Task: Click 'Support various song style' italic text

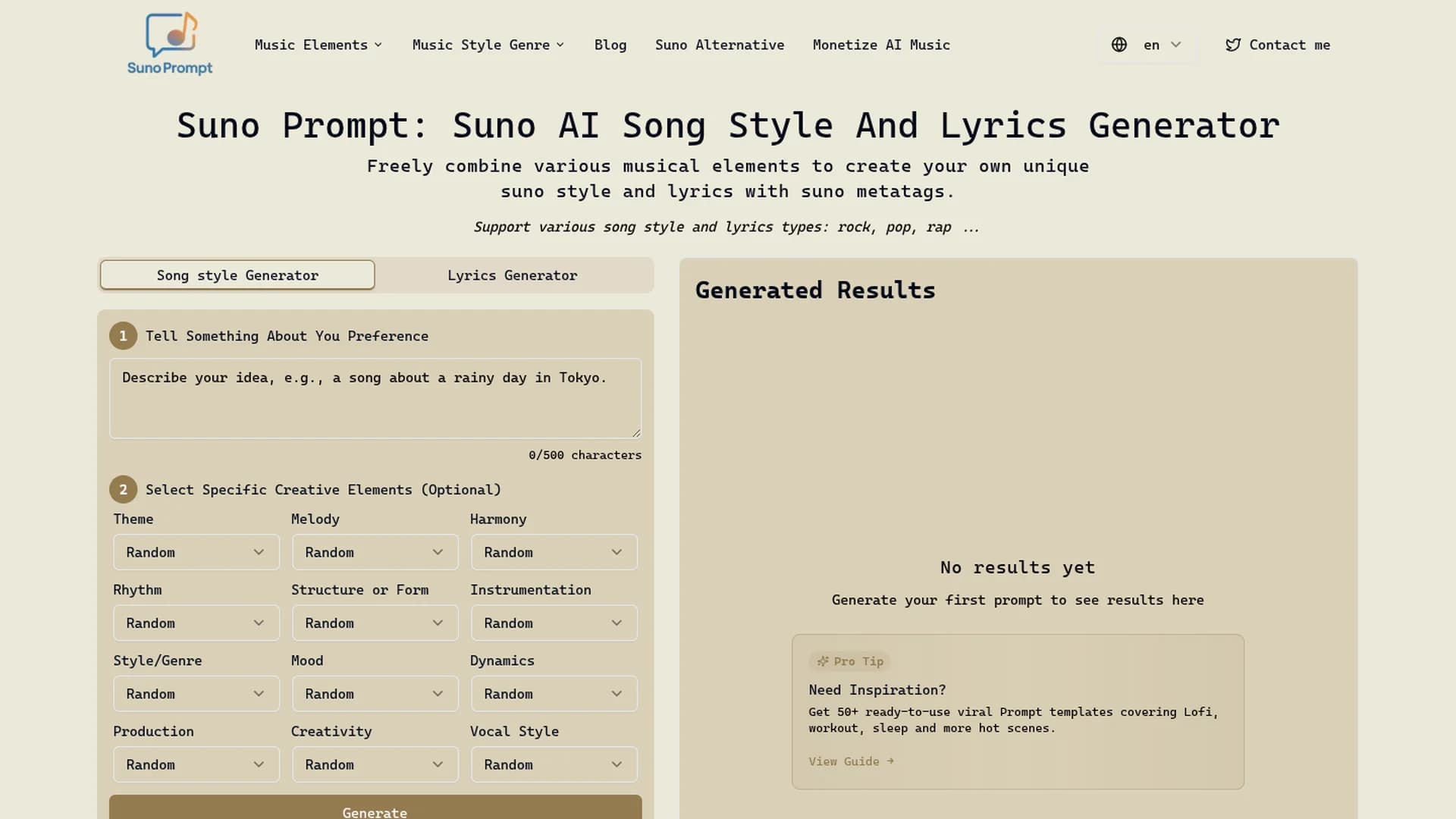Action: [726, 227]
